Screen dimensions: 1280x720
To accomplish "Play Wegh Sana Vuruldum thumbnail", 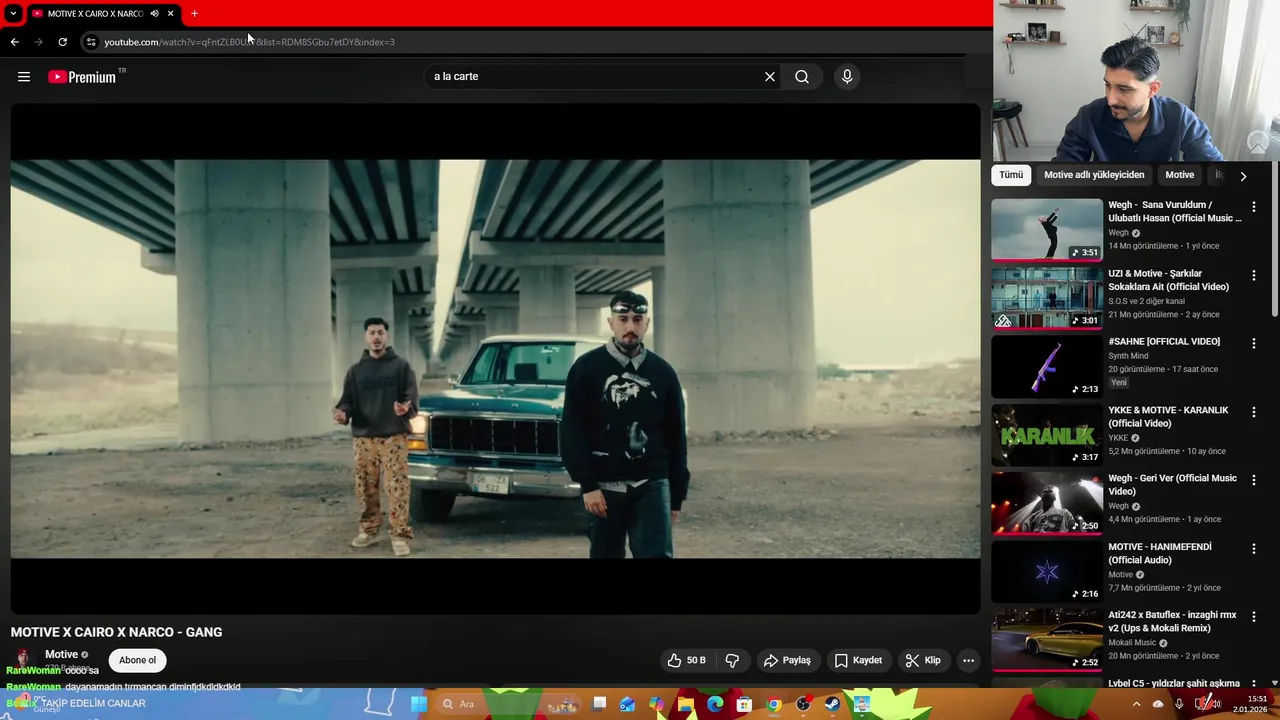I will (x=1047, y=229).
